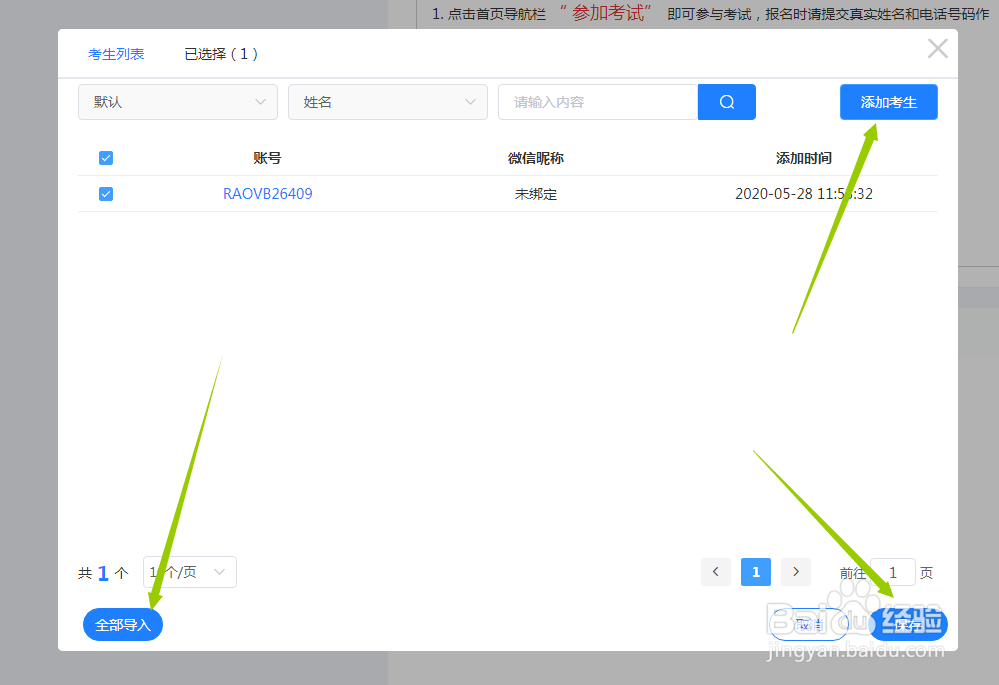999x685 pixels.
Task: Uncheck the checkbox for candidate RAOVB26409
Action: click(x=105, y=193)
